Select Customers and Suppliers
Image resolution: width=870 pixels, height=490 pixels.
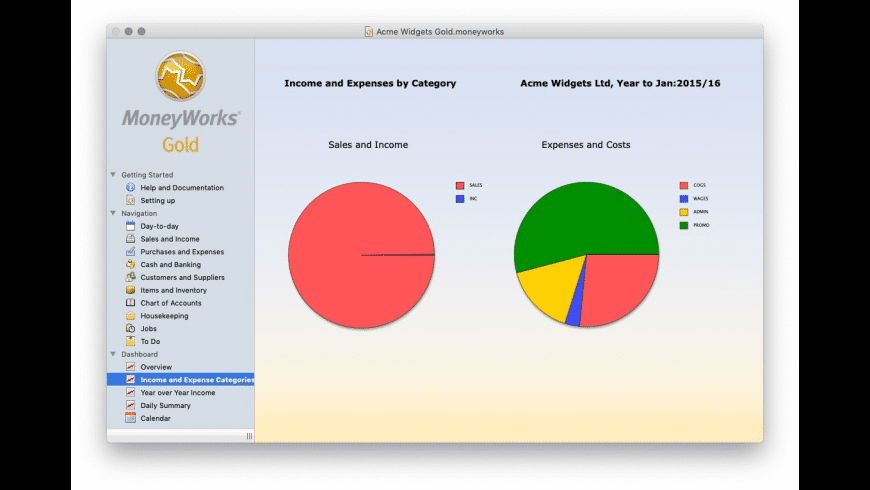[x=183, y=277]
